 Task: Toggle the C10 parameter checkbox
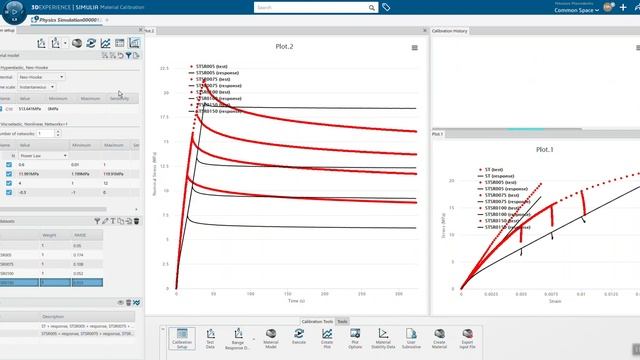pos(1,109)
